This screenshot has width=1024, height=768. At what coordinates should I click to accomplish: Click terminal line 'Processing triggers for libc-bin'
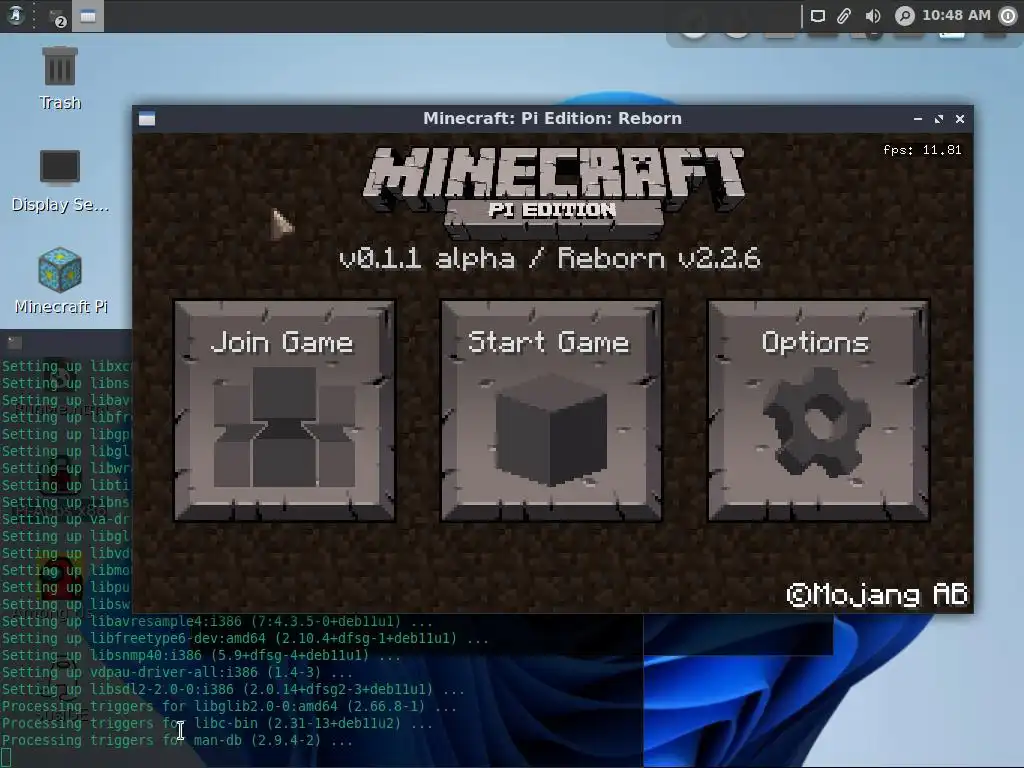tap(217, 723)
